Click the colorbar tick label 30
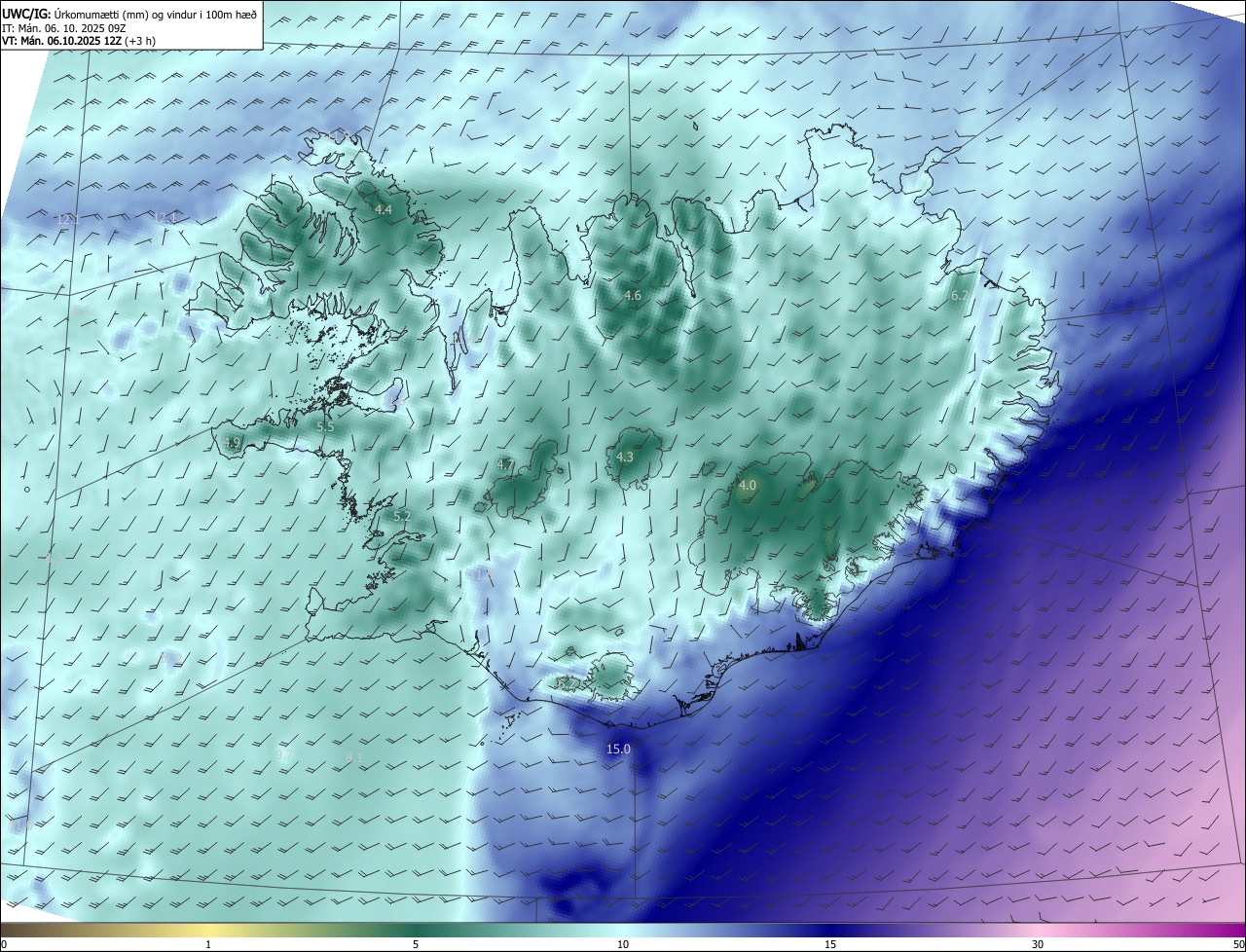The height and width of the screenshot is (952, 1246). point(1038,944)
